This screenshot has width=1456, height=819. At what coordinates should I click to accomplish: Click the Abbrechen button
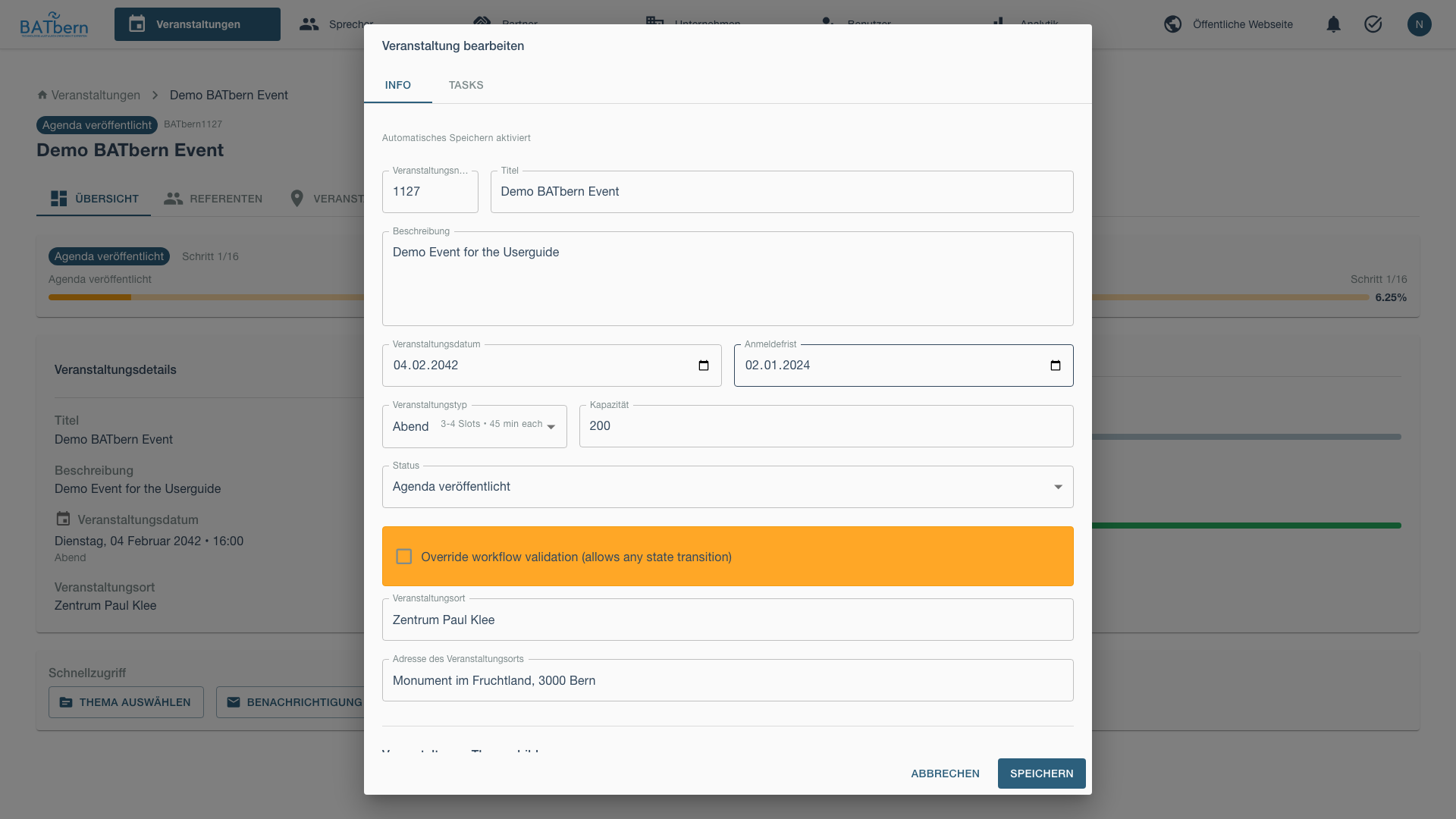click(x=945, y=773)
